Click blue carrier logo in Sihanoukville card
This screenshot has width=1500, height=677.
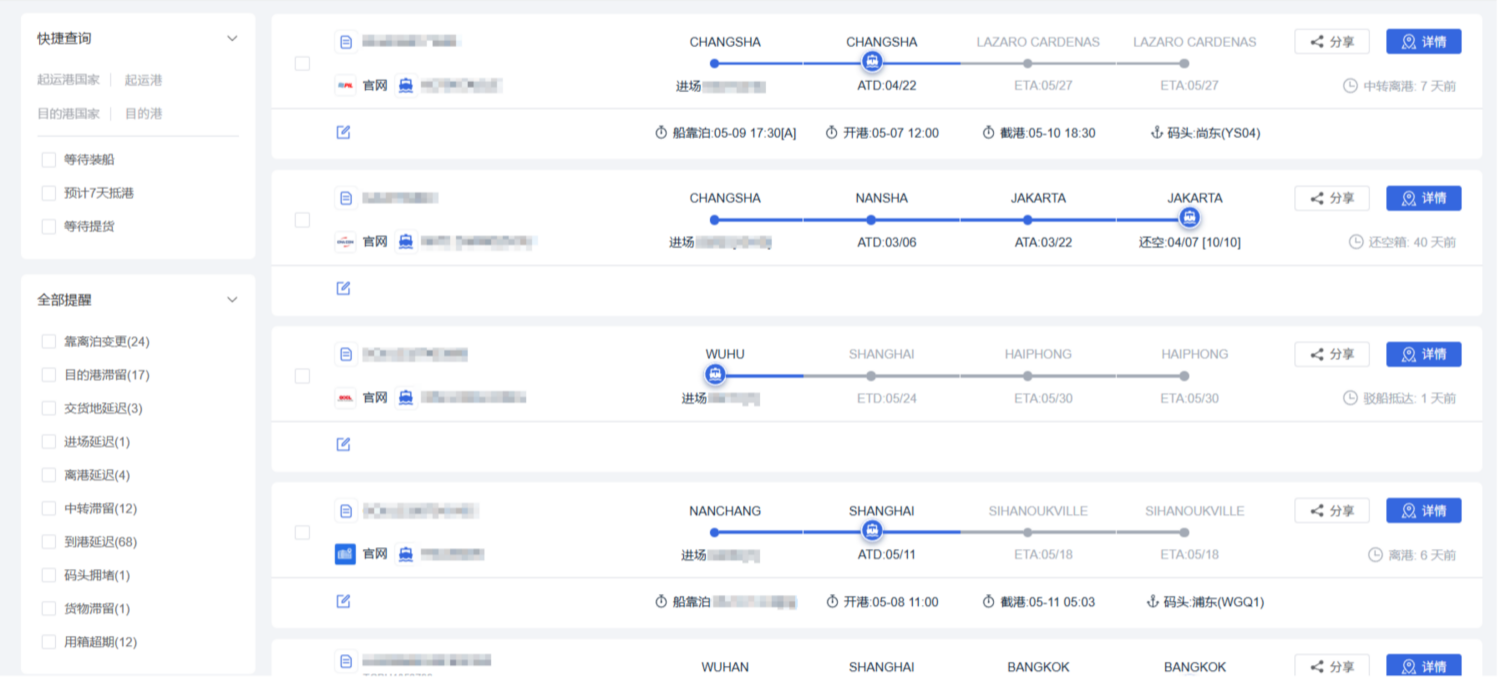point(345,554)
